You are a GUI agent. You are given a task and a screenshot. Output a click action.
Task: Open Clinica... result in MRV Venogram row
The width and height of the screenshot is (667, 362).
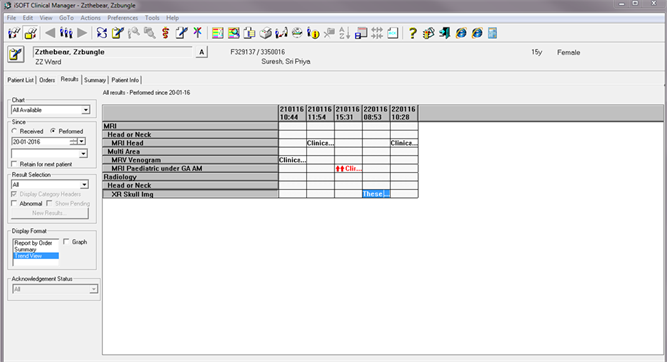pyautogui.click(x=292, y=160)
